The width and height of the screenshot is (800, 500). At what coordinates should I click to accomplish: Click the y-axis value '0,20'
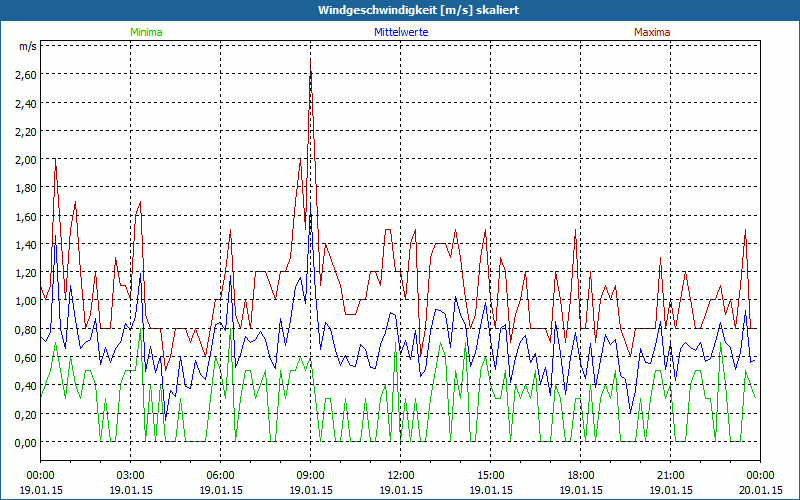coord(27,414)
